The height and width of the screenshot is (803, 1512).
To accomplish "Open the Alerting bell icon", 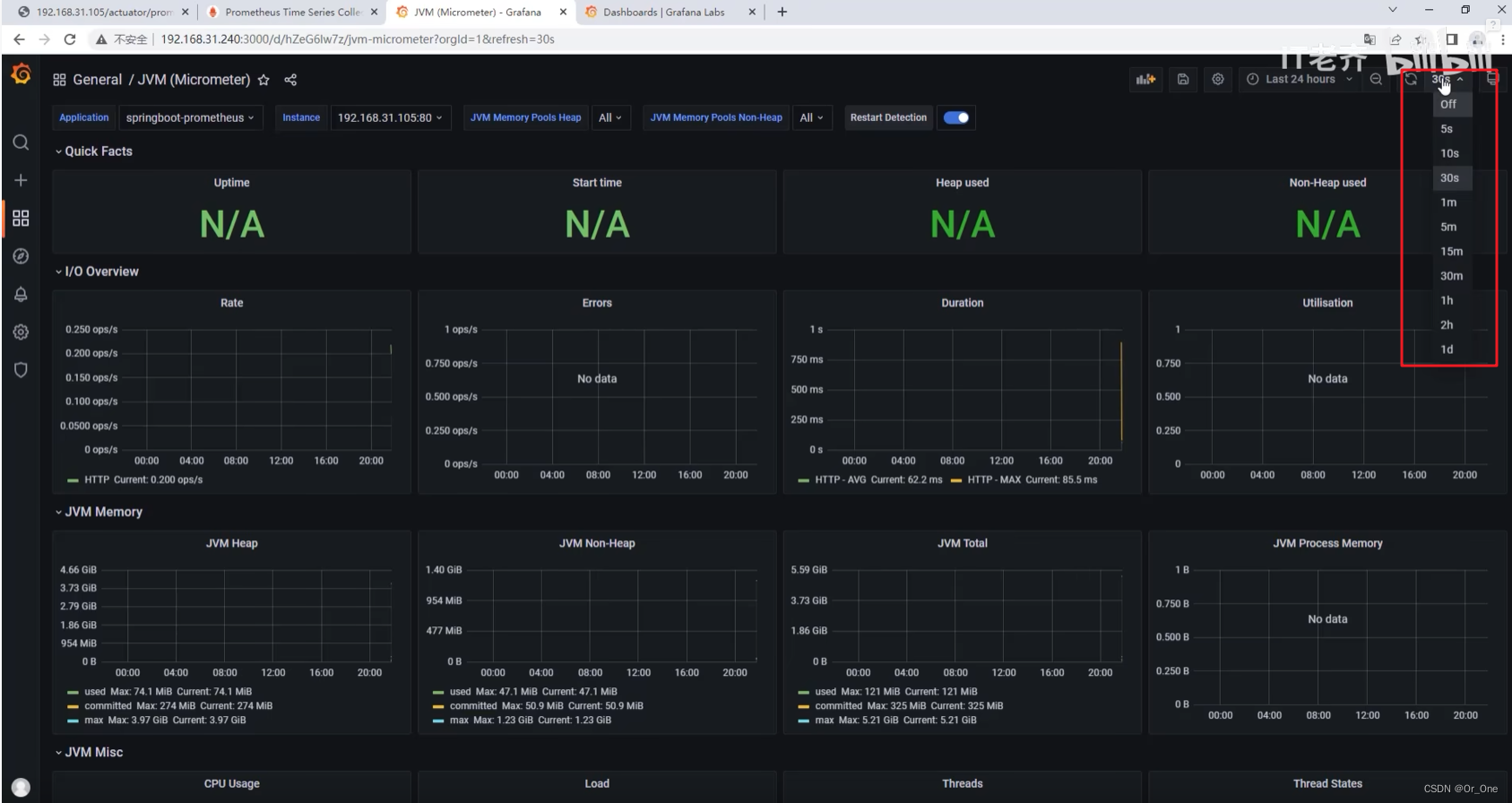I will coord(21,294).
